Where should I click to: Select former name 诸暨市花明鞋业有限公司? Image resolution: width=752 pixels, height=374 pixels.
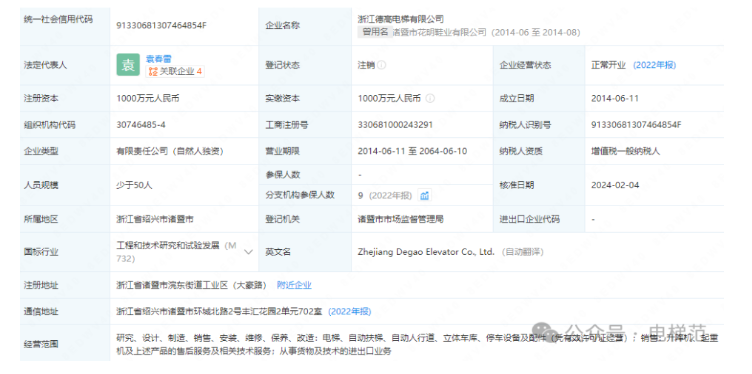tap(439, 33)
